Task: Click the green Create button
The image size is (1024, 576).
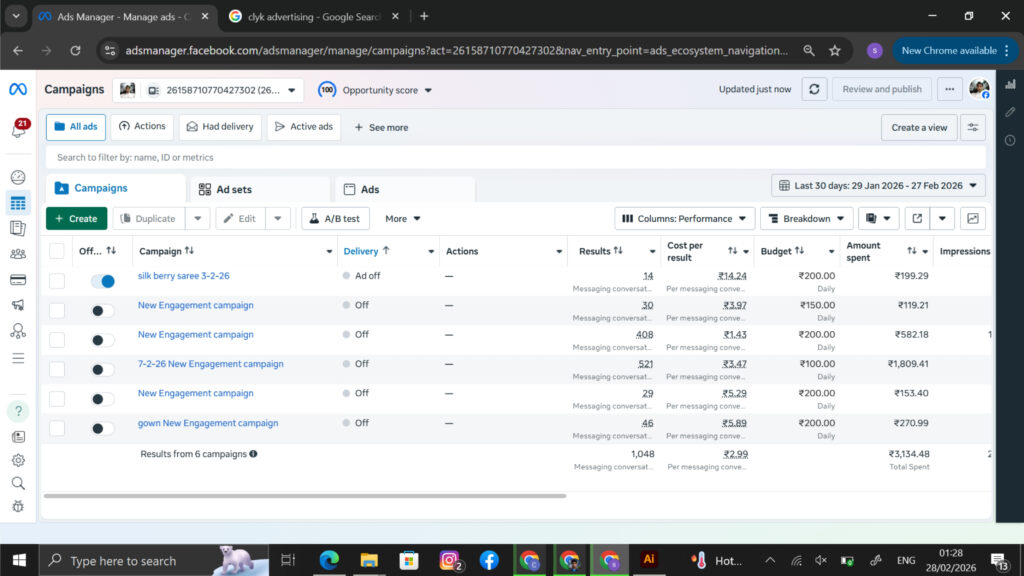Action: [76, 218]
